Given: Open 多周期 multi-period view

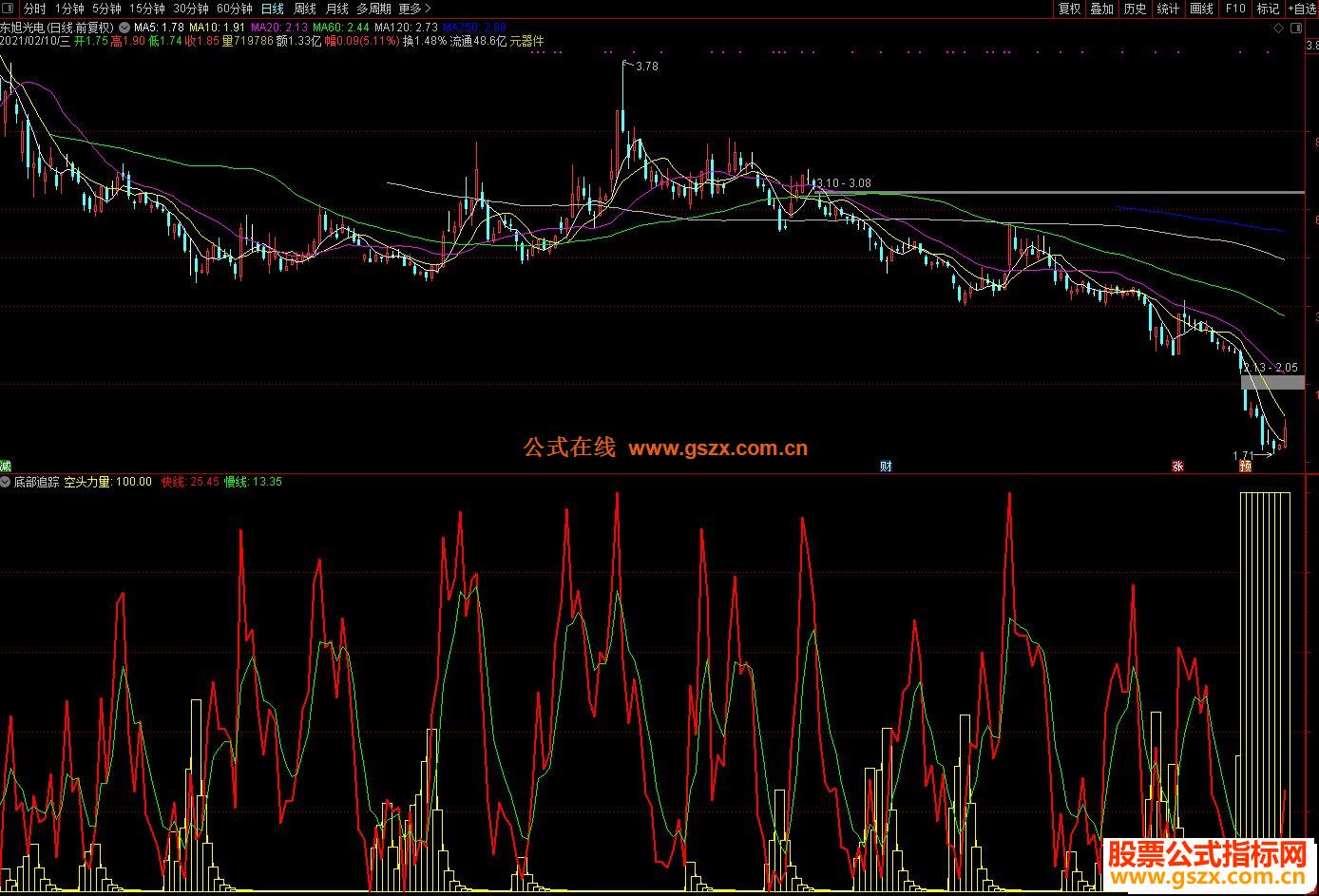Looking at the screenshot, I should pyautogui.click(x=373, y=9).
